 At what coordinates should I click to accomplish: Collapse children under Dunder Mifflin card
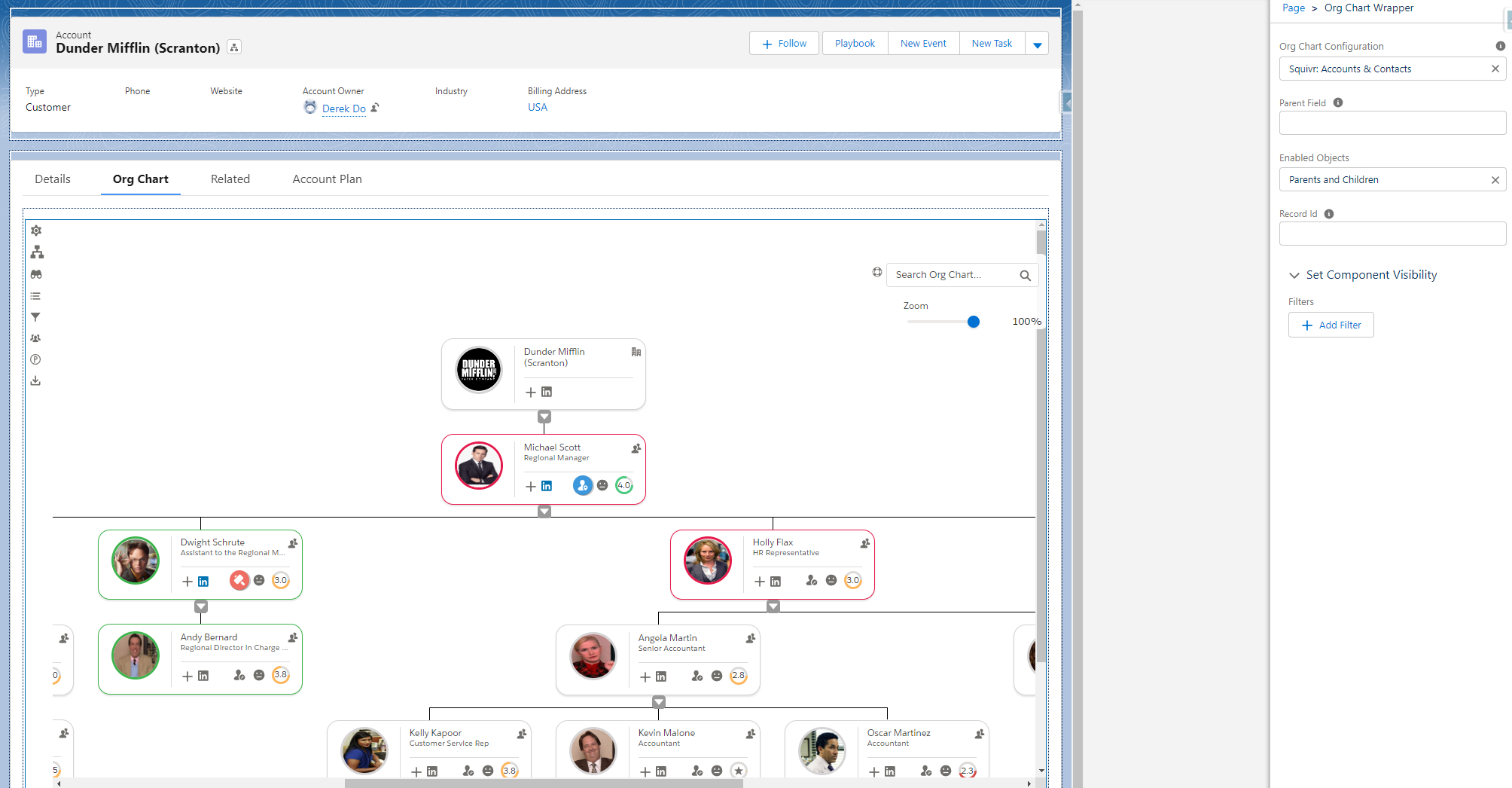coord(544,417)
